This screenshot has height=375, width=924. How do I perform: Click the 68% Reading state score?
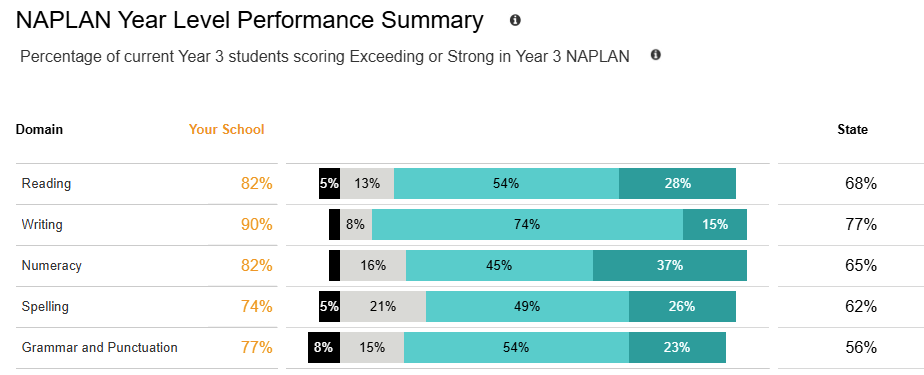[x=861, y=183]
